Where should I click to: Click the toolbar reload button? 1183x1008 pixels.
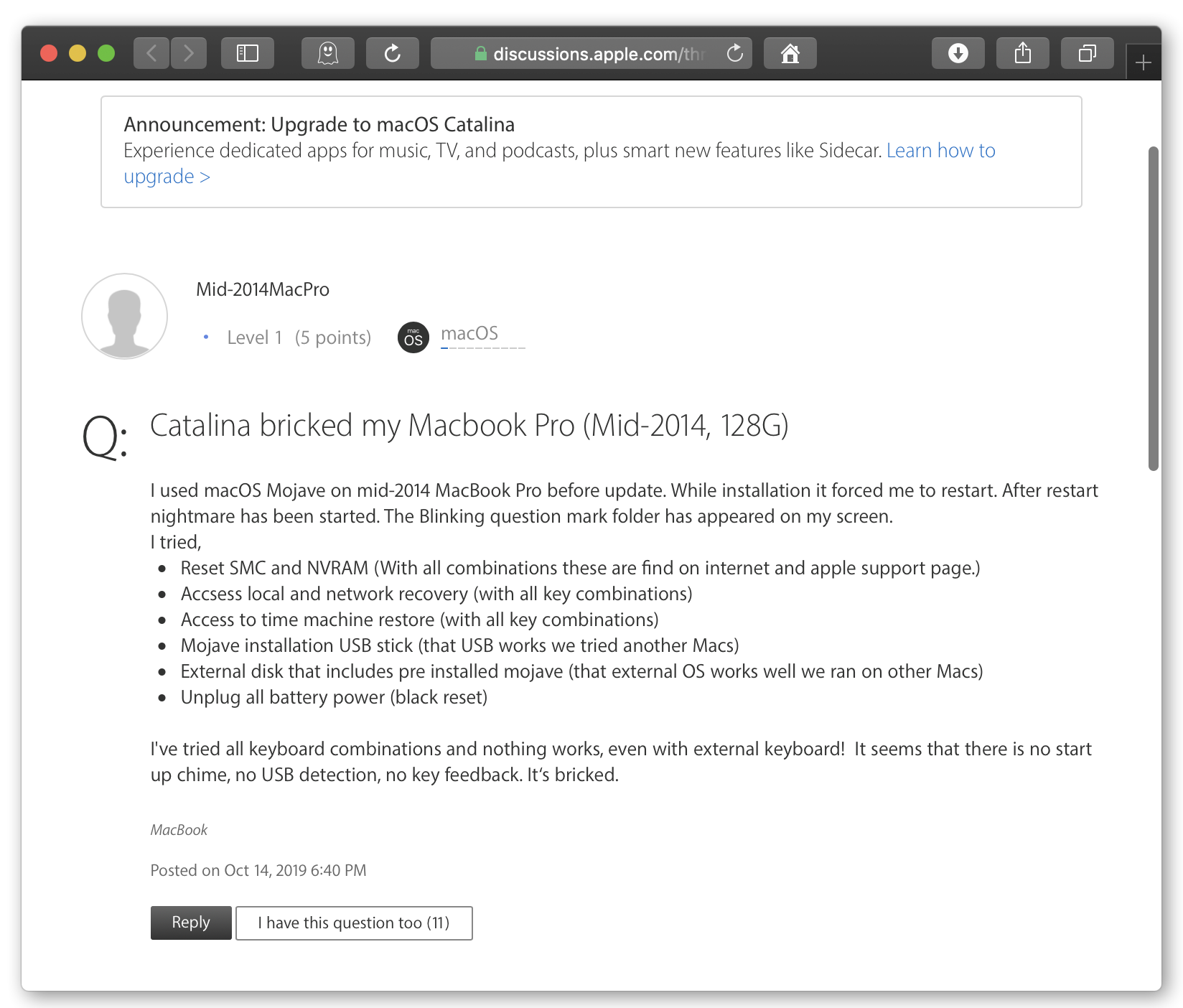point(393,53)
